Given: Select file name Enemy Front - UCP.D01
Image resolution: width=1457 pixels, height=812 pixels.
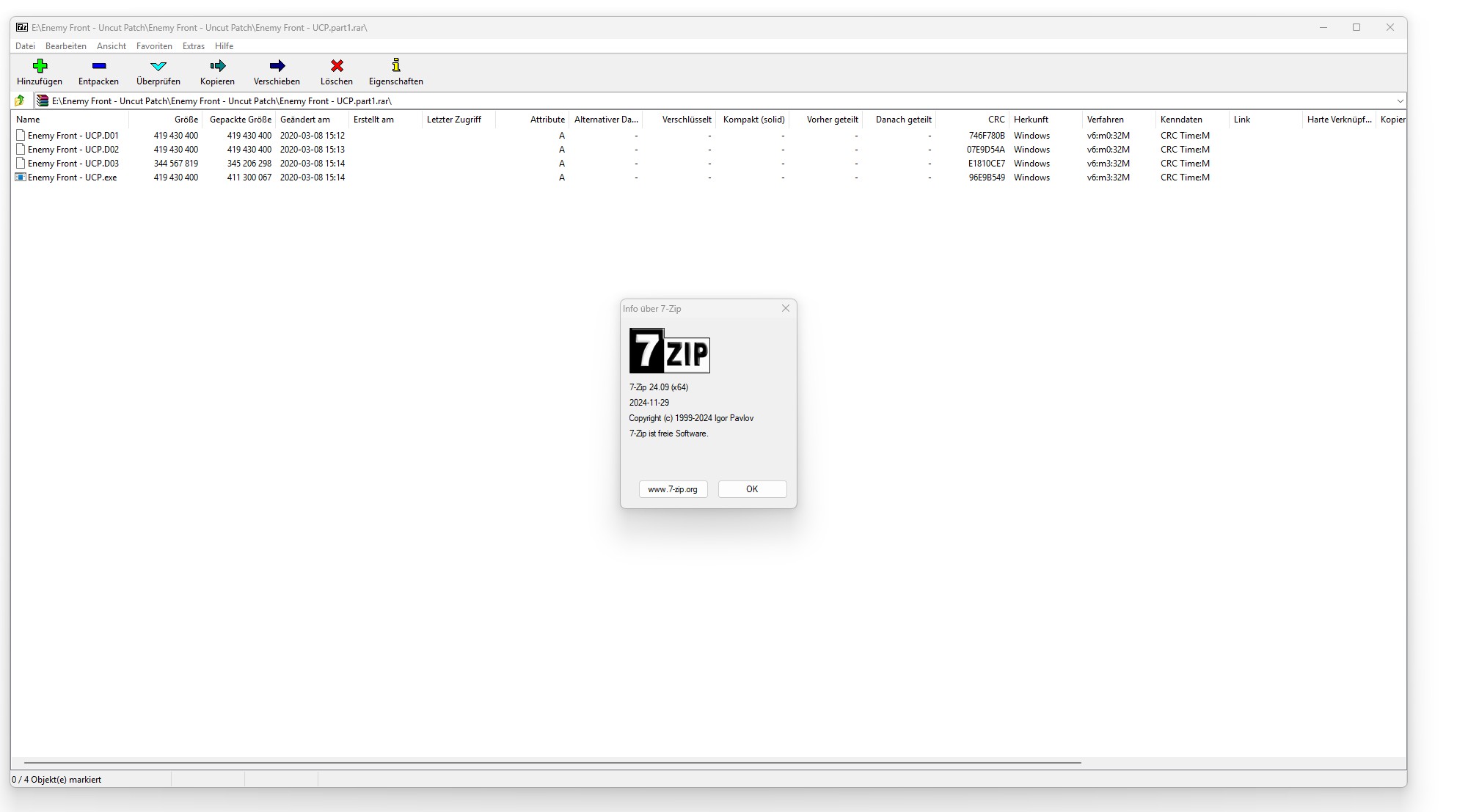Looking at the screenshot, I should coord(73,136).
